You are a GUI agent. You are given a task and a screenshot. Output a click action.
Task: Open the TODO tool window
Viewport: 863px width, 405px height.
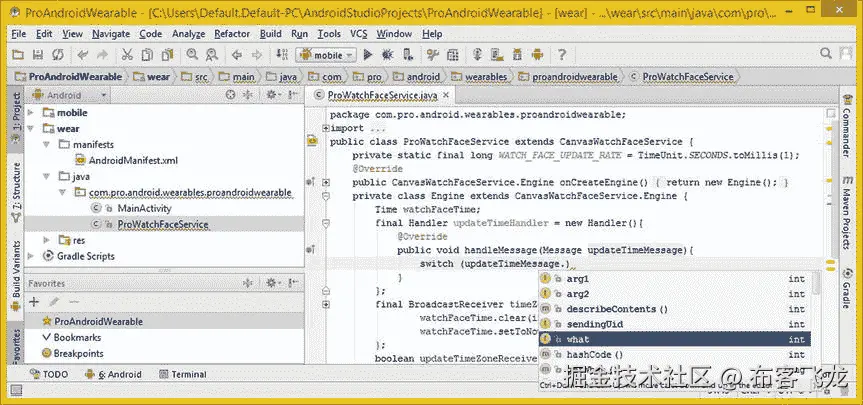click(50, 374)
